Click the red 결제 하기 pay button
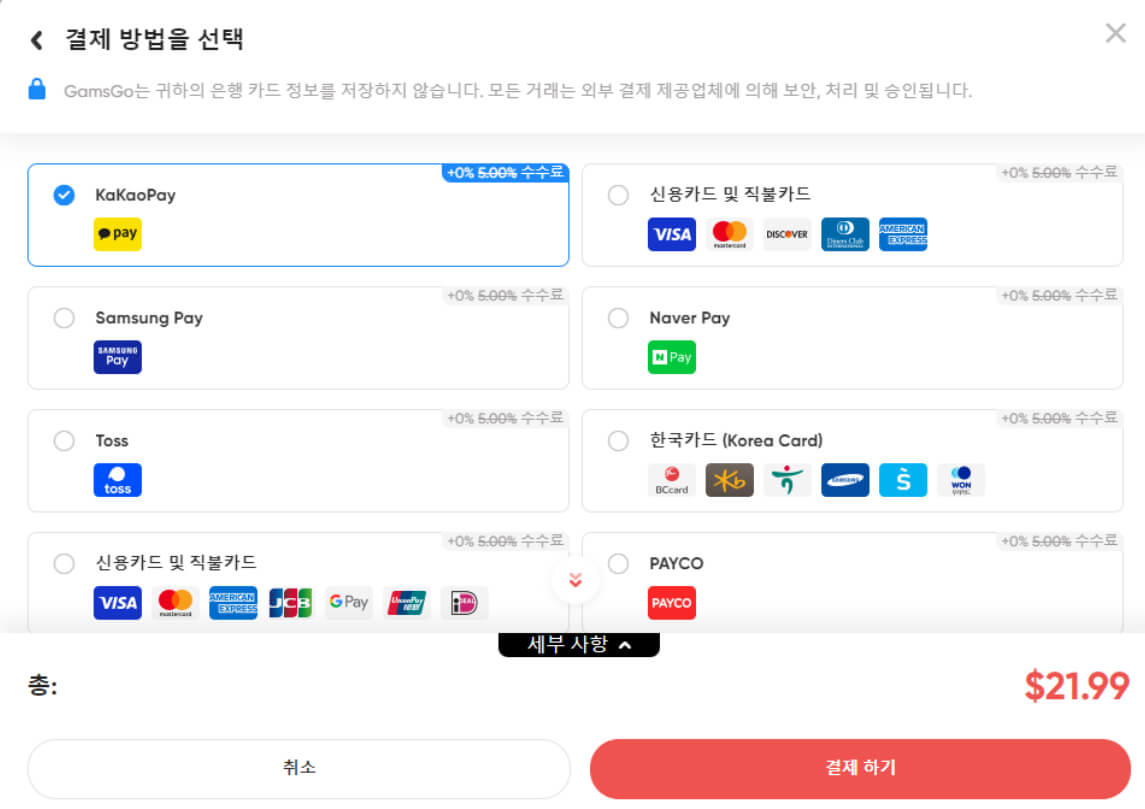 860,768
